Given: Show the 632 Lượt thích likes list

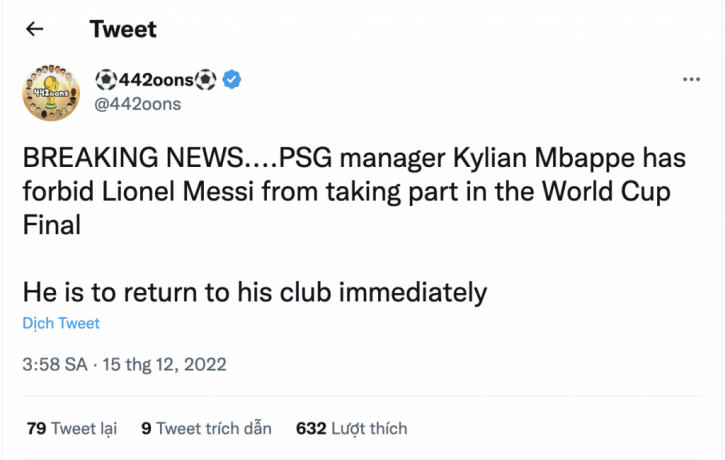Looking at the screenshot, I should pos(352,428).
